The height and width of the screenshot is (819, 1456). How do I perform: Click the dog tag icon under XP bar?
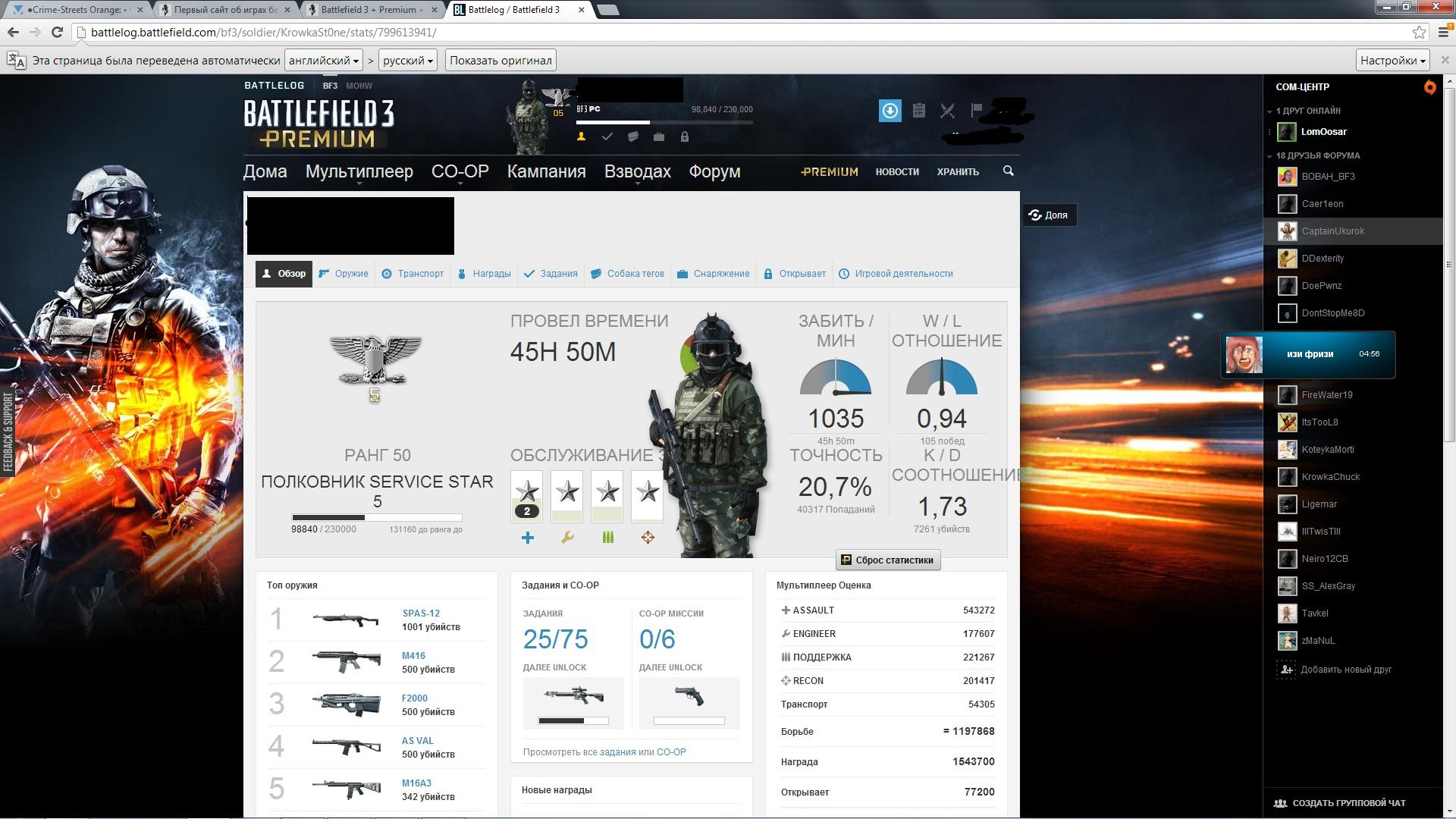click(x=632, y=136)
